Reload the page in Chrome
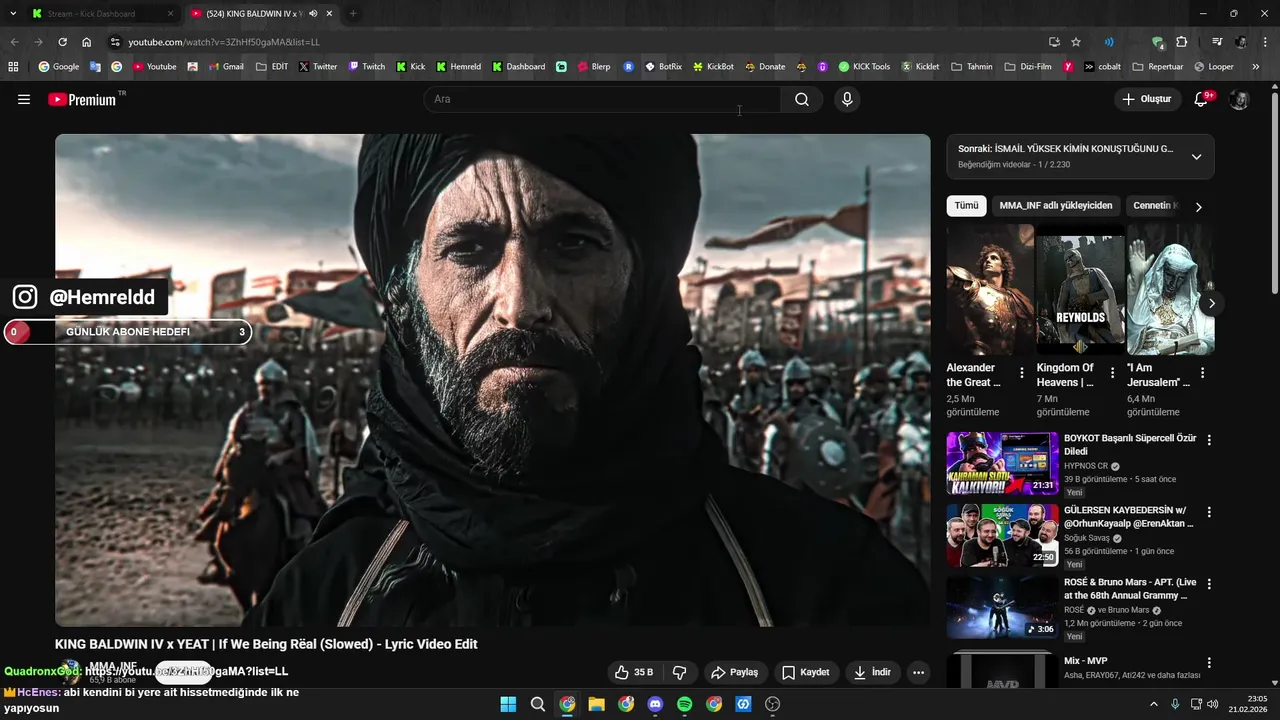 pyautogui.click(x=62, y=42)
